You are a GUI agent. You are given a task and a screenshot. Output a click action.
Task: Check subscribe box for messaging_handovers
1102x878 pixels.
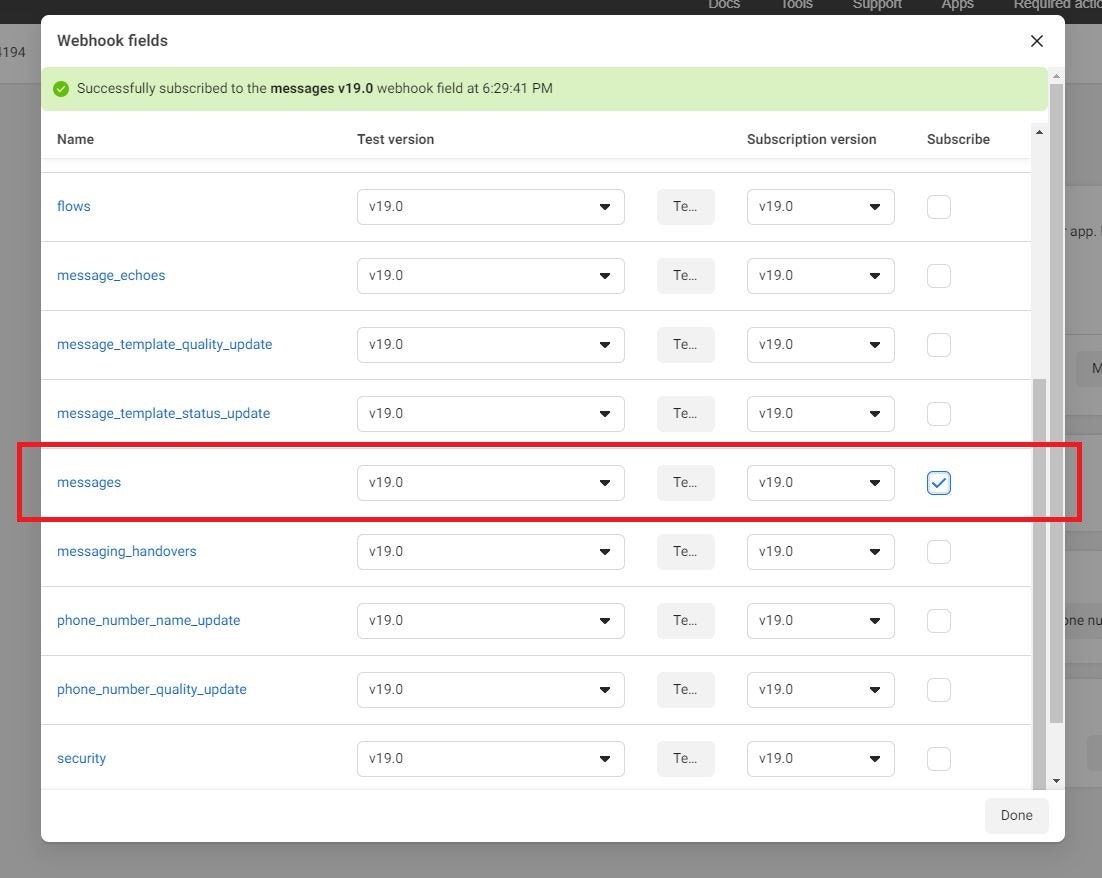click(x=938, y=551)
